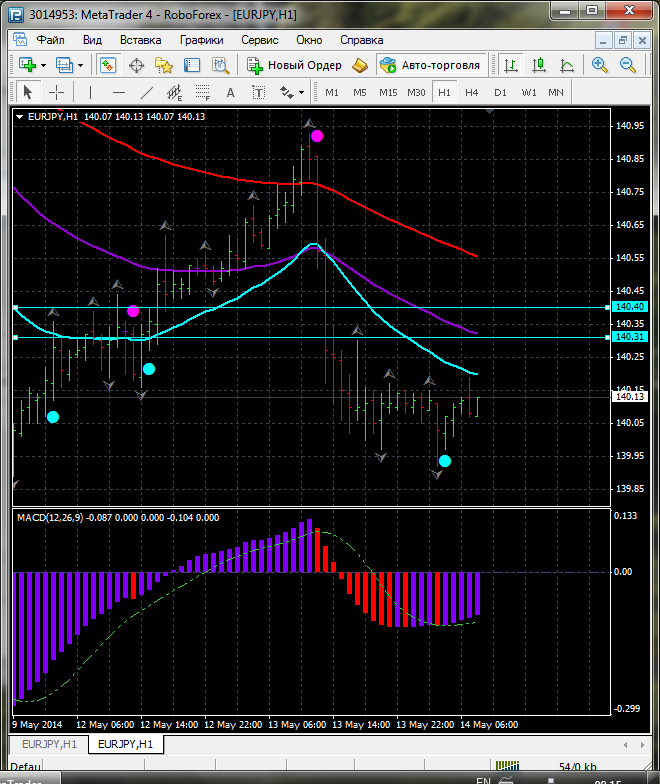The width and height of the screenshot is (660, 784).
Task: Zoom out on the chart
Action: click(x=628, y=65)
